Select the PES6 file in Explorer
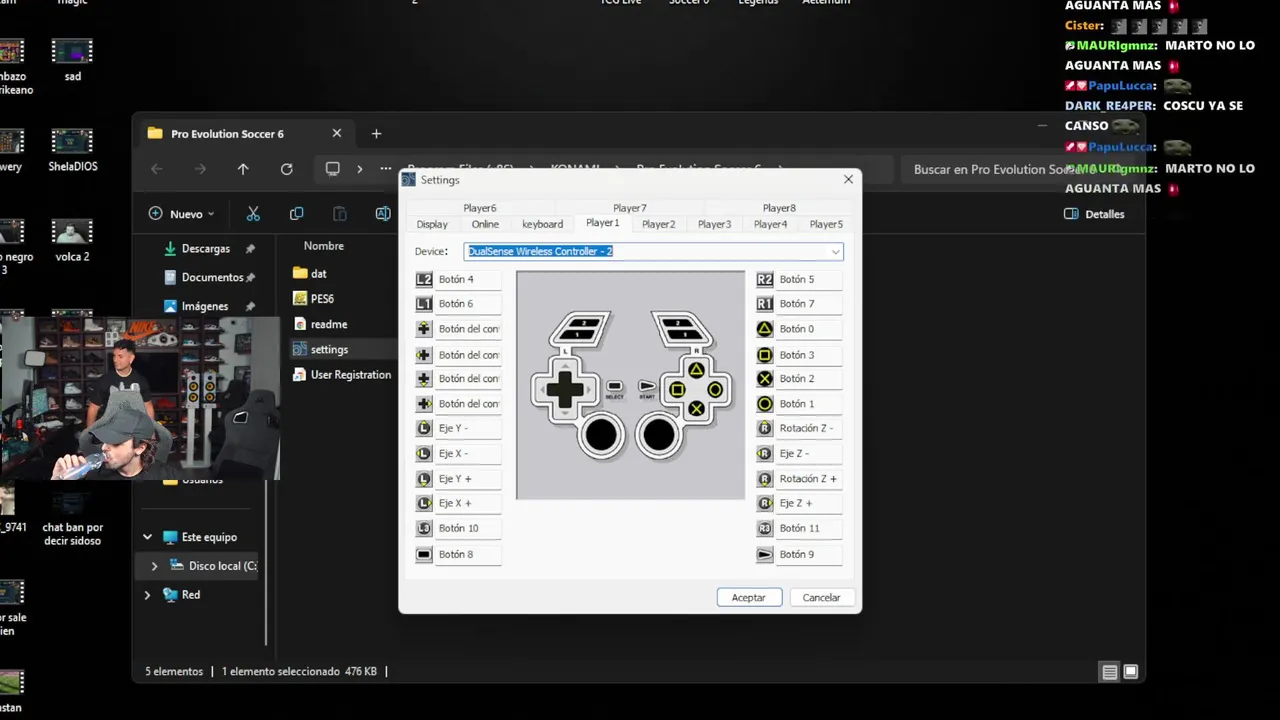The image size is (1280, 720). click(314, 298)
